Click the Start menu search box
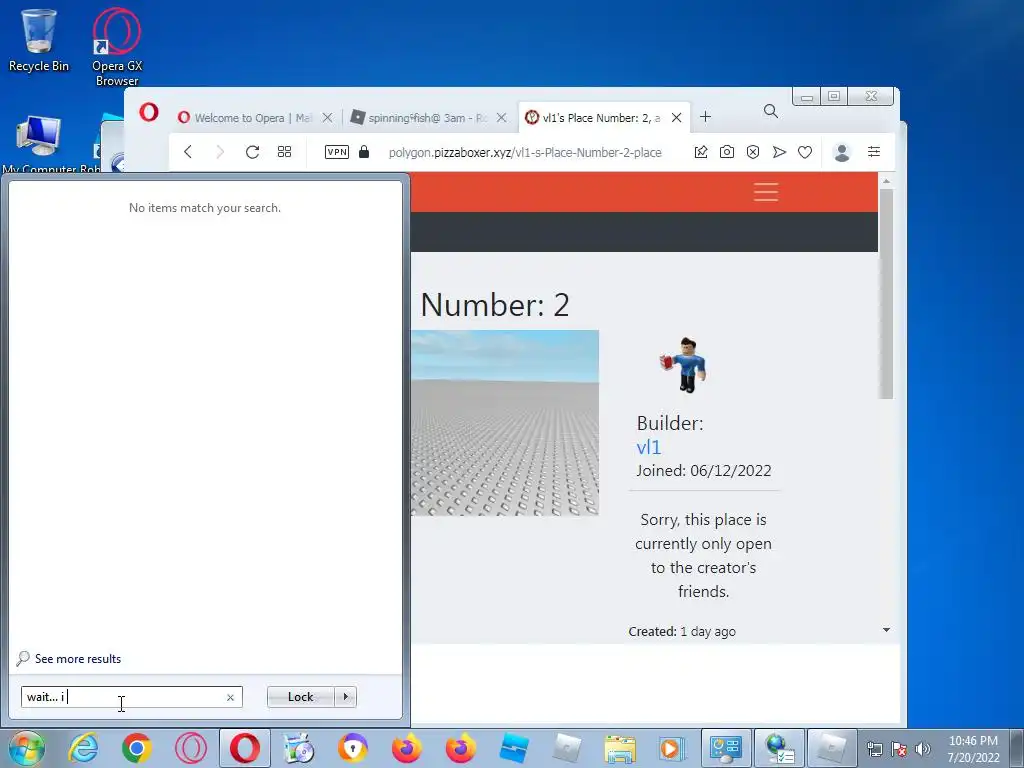 (x=132, y=697)
